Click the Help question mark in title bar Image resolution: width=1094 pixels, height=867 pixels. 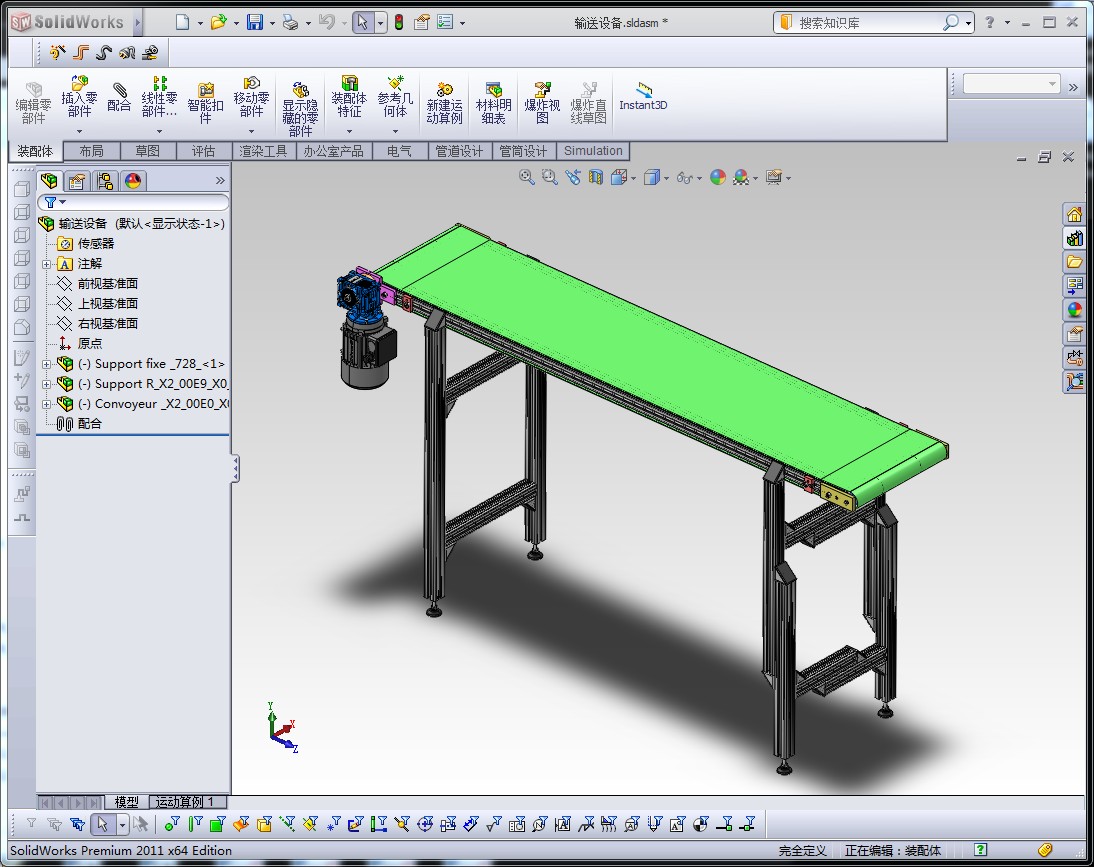989,22
